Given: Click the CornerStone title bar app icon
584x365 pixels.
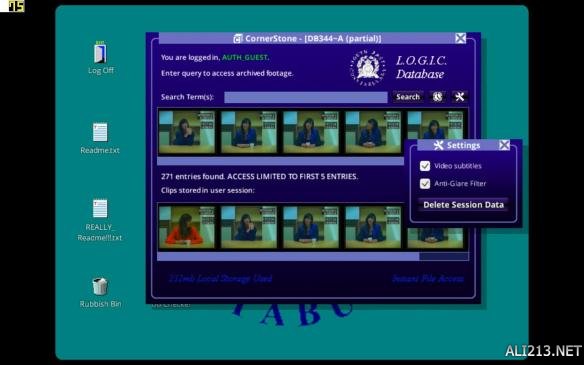Looking at the screenshot, I should [x=238, y=38].
